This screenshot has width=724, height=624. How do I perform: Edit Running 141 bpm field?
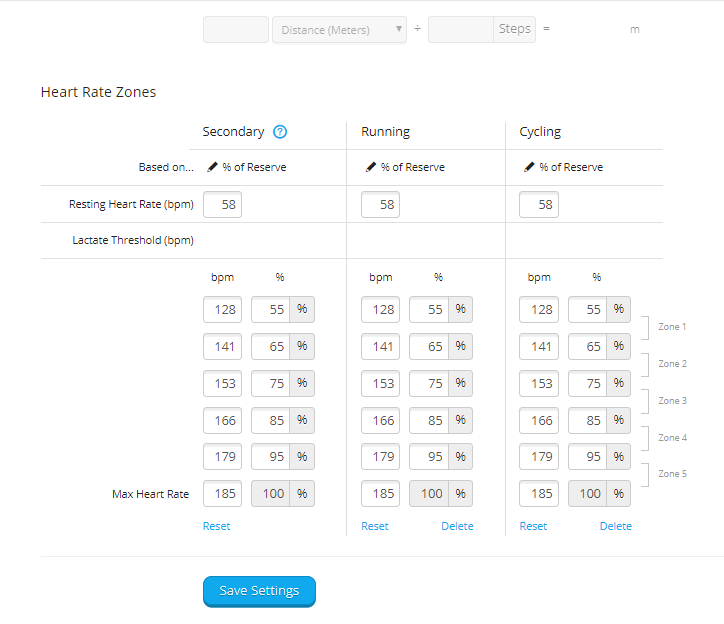coord(380,346)
